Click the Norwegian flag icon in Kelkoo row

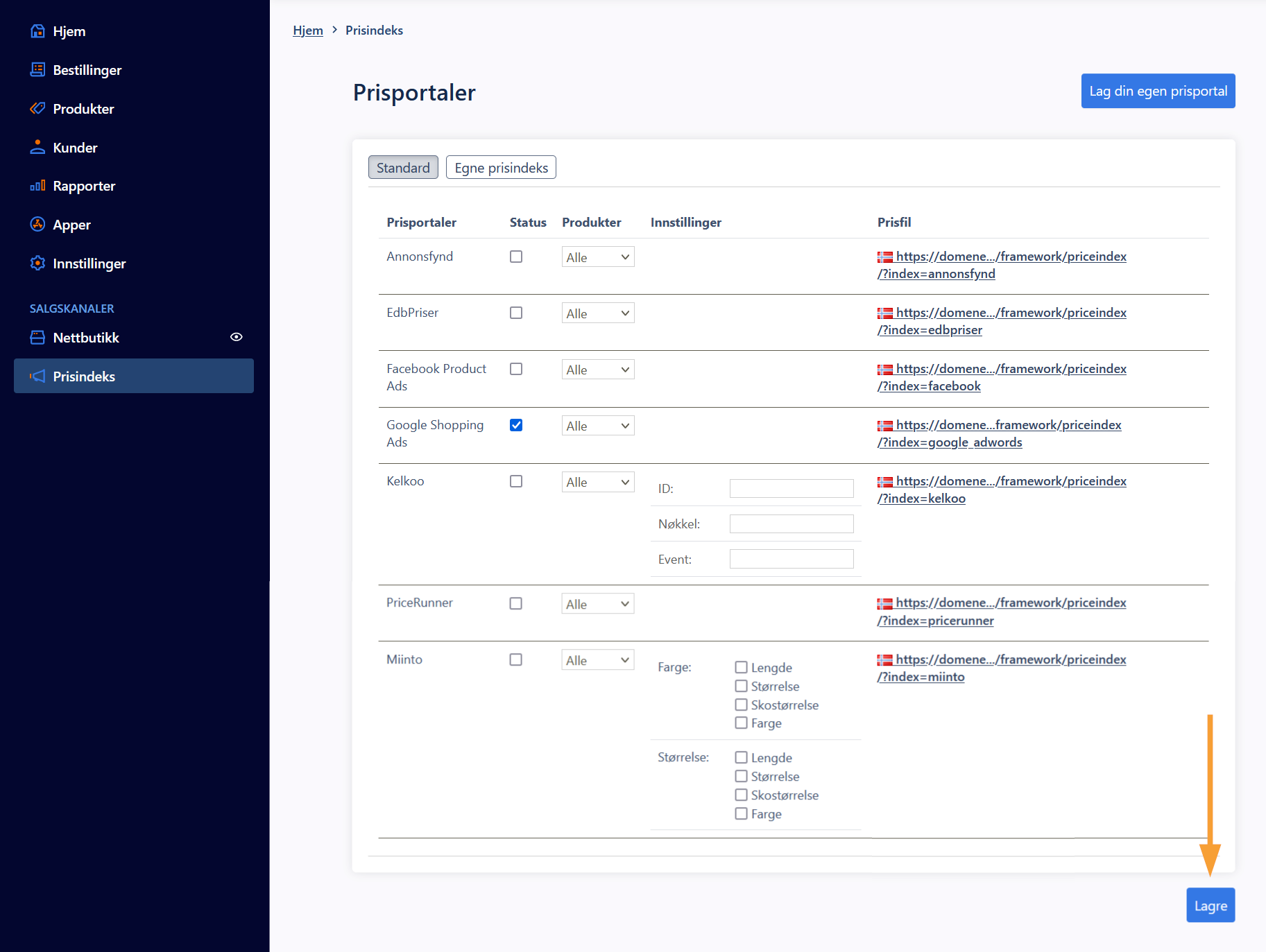click(x=884, y=482)
